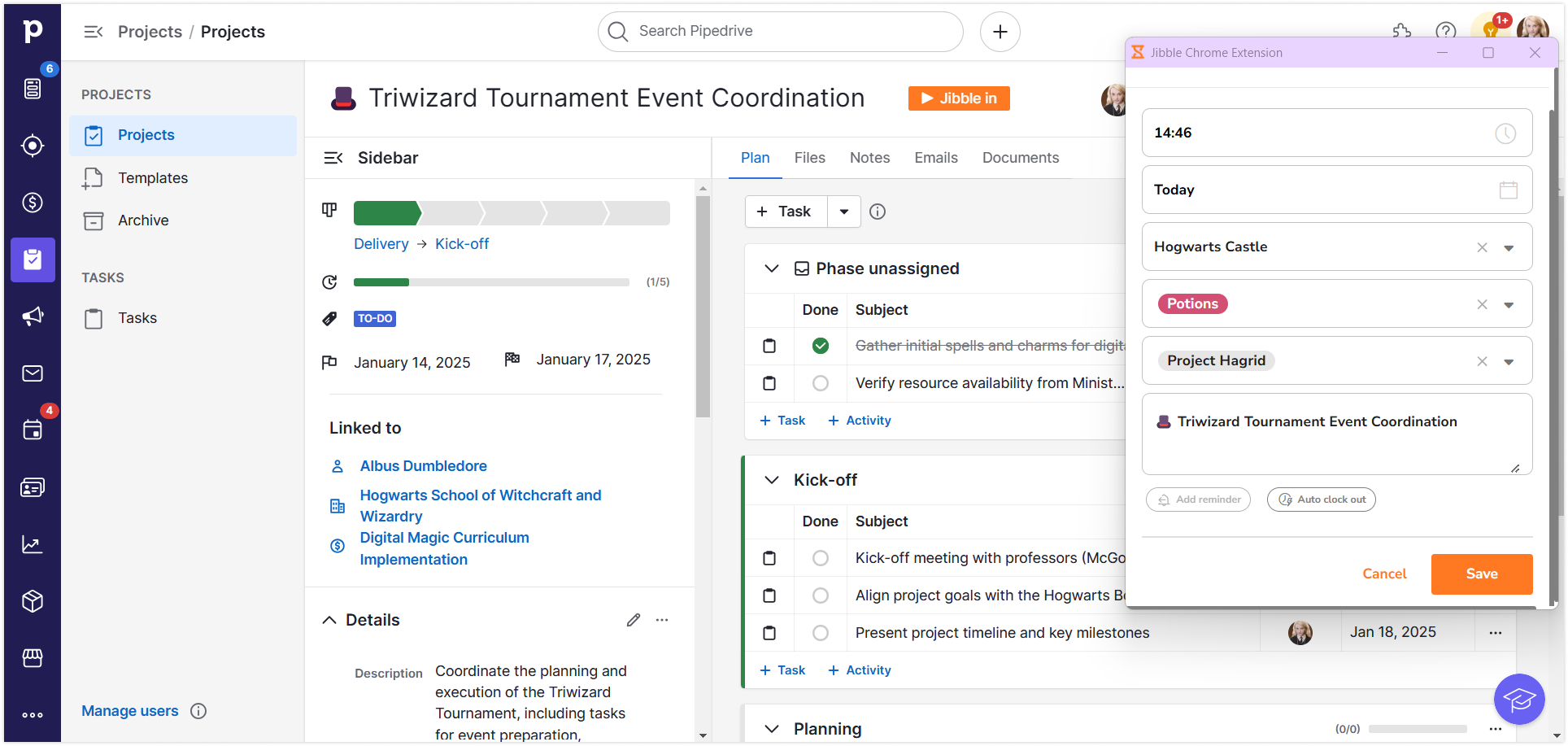Open Hogwarts Castle dropdown arrow

coord(1509,248)
